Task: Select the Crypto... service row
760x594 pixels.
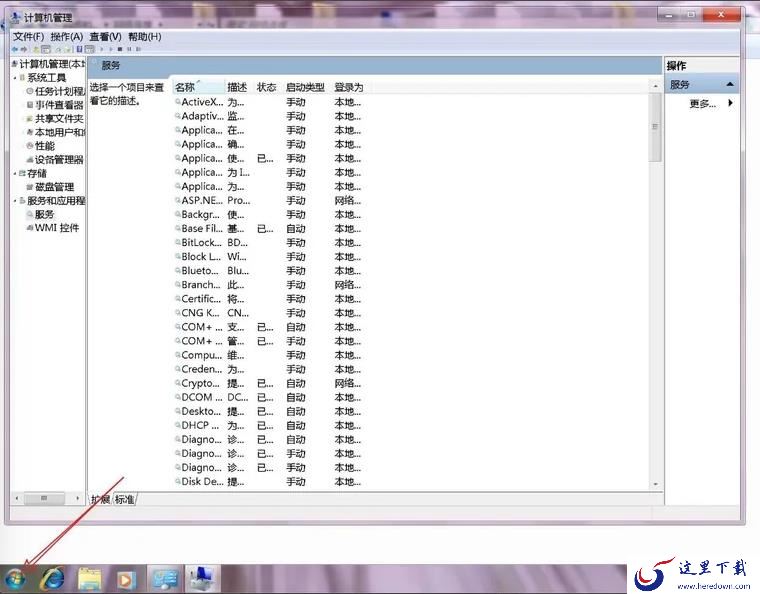Action: coord(269,383)
